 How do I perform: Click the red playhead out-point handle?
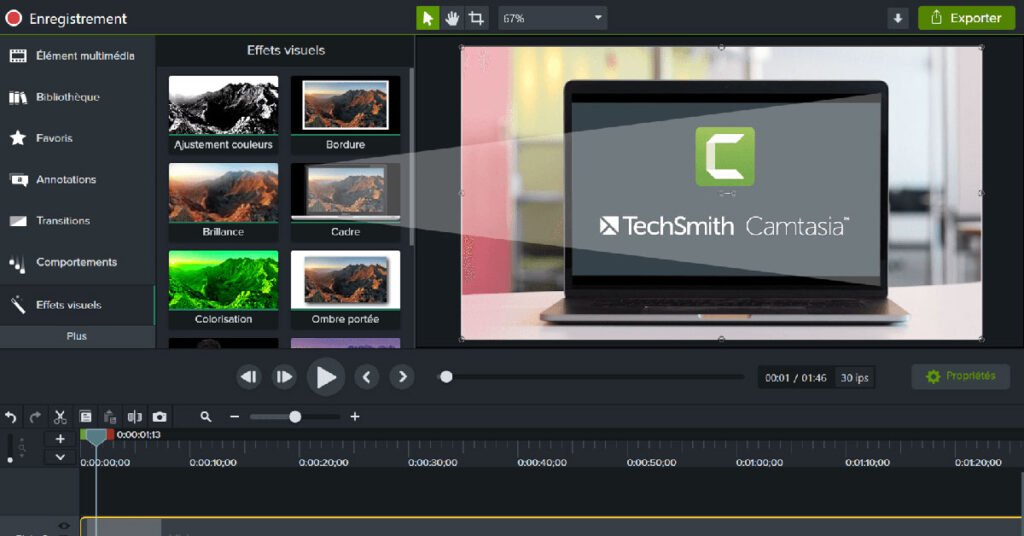110,435
